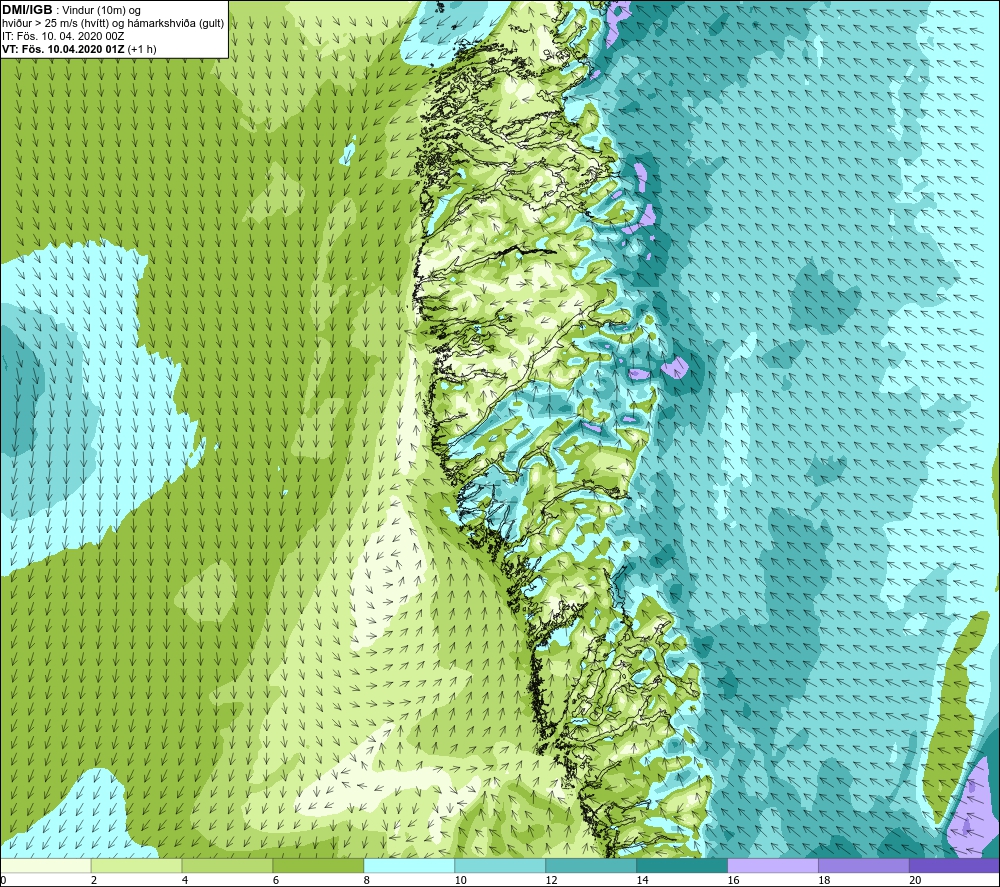Click the 'VT: Fös. 10.04.2020 01Z' line

63,49
